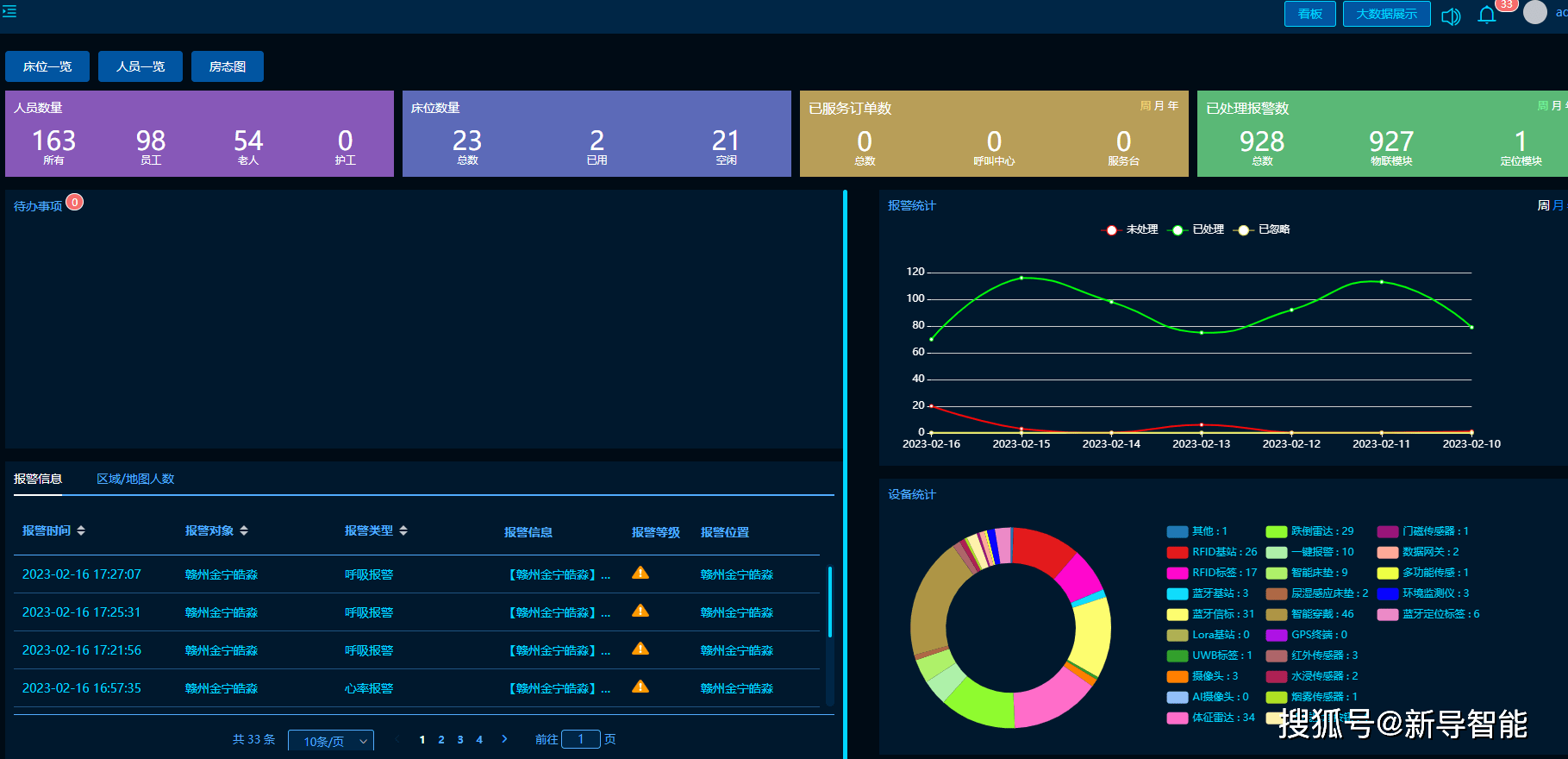Click the 2023-02-15 已处理 data point
Image resolution: width=1568 pixels, height=759 pixels.
pyautogui.click(x=1021, y=278)
